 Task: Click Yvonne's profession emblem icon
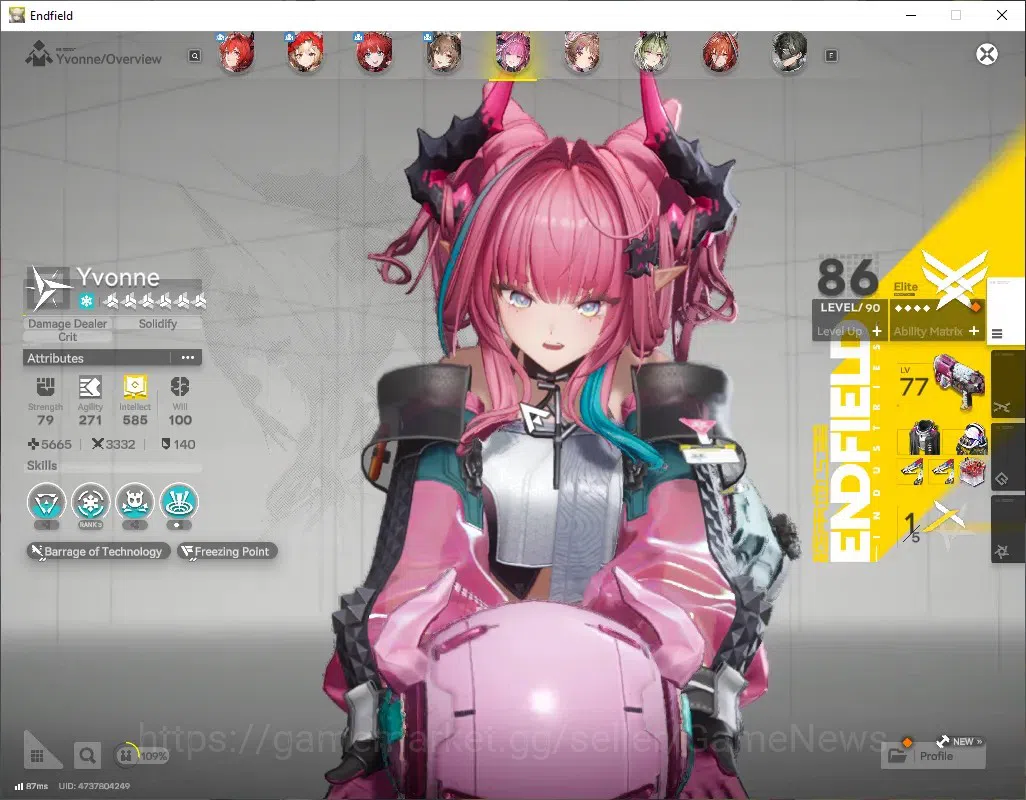click(x=48, y=288)
